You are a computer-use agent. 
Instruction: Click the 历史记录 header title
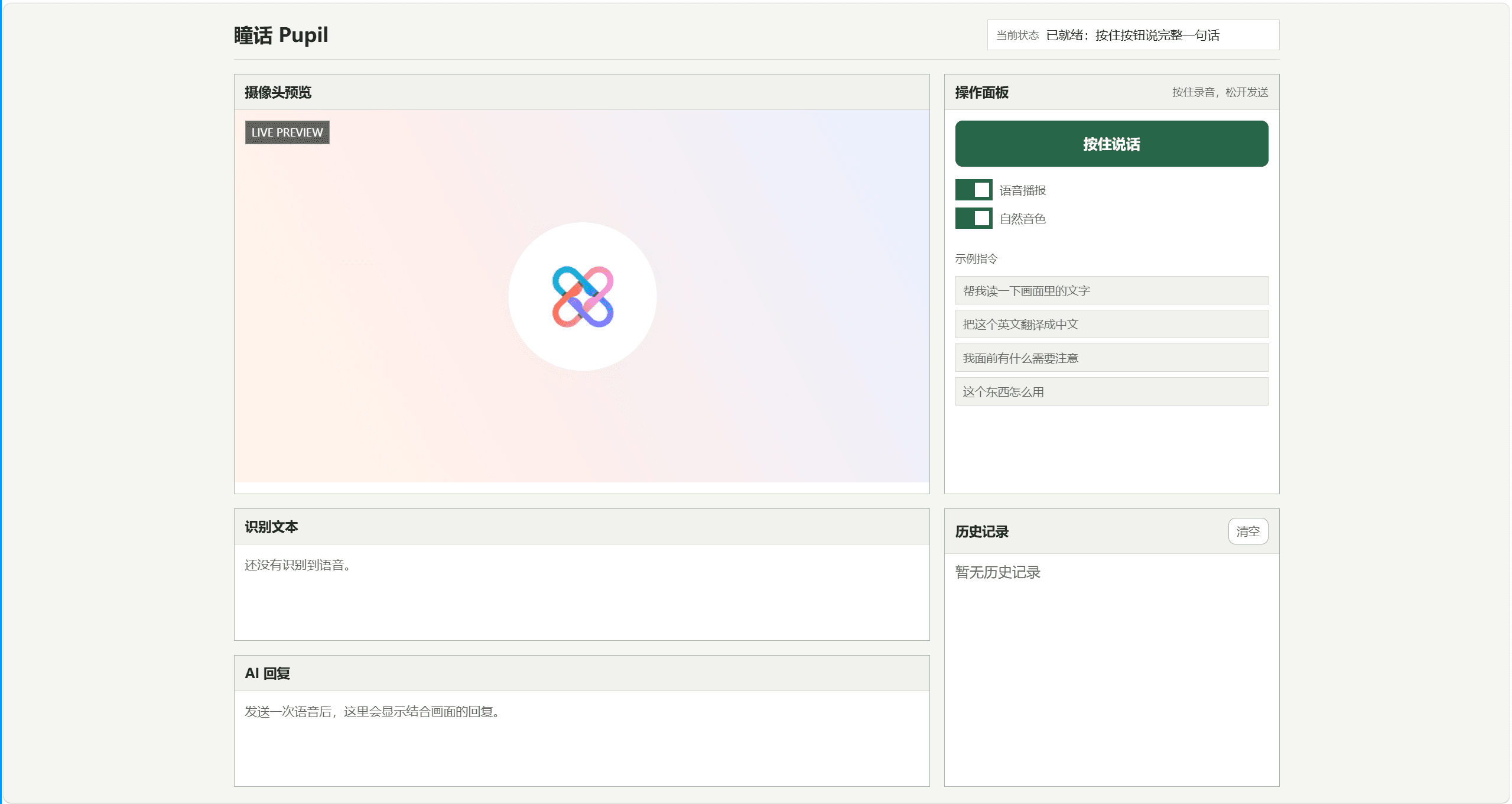pos(981,531)
